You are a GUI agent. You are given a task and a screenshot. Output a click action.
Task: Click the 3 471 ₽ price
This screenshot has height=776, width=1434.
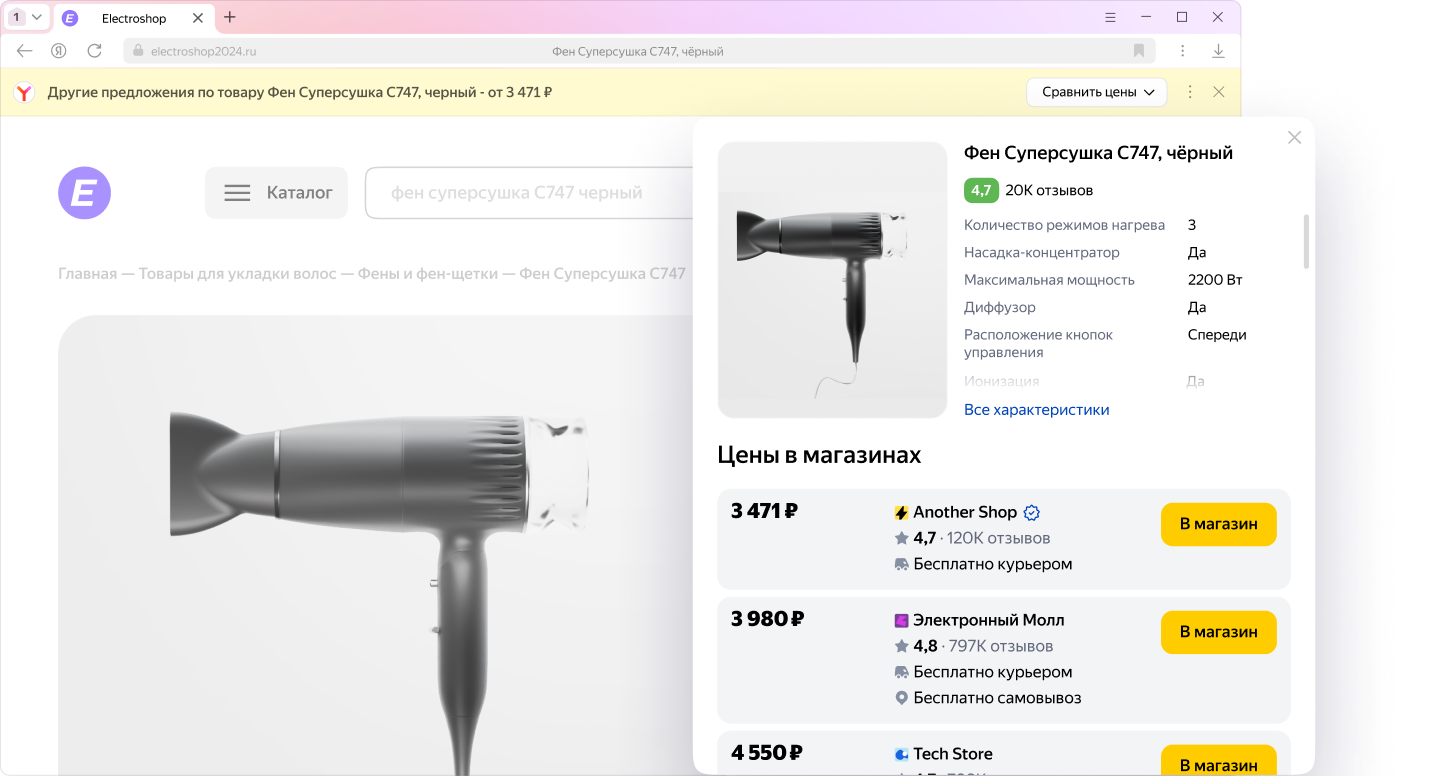pyautogui.click(x=764, y=511)
